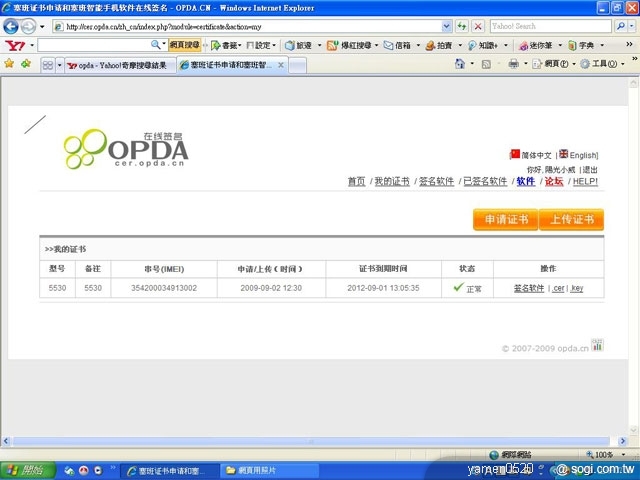Open the 工具 Tools menu dropdown
Screen dimensions: 640x480
[603, 64]
